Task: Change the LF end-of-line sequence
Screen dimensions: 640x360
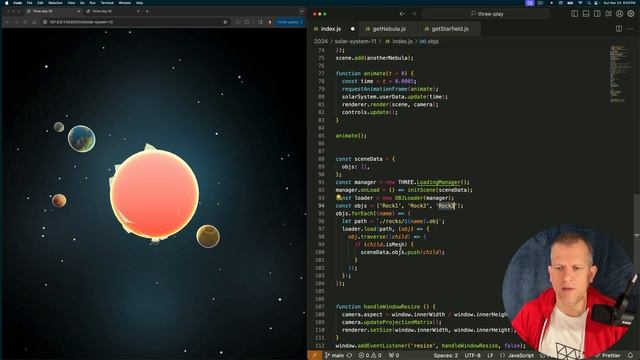Action: tap(491, 356)
